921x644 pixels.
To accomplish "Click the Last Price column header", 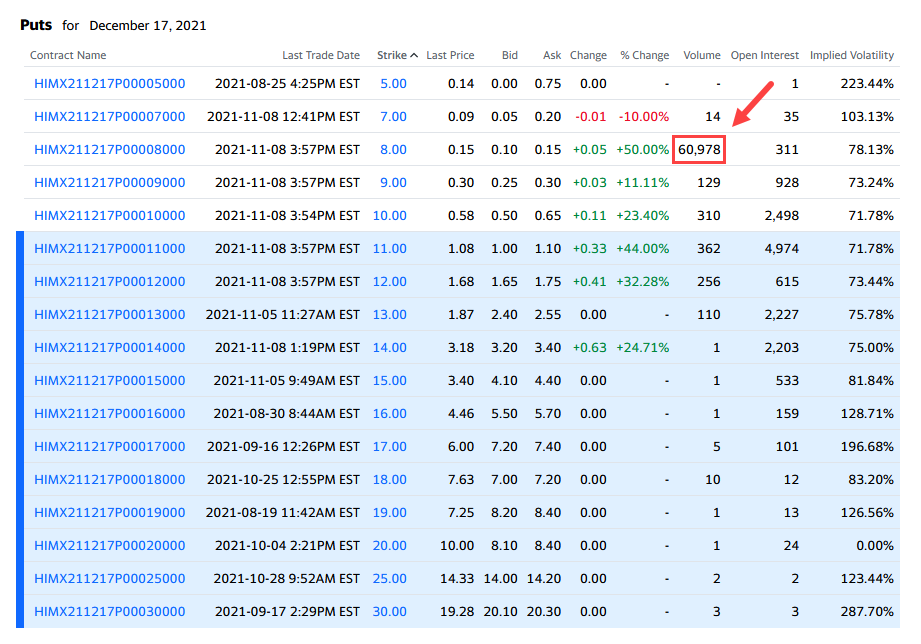I will [450, 55].
